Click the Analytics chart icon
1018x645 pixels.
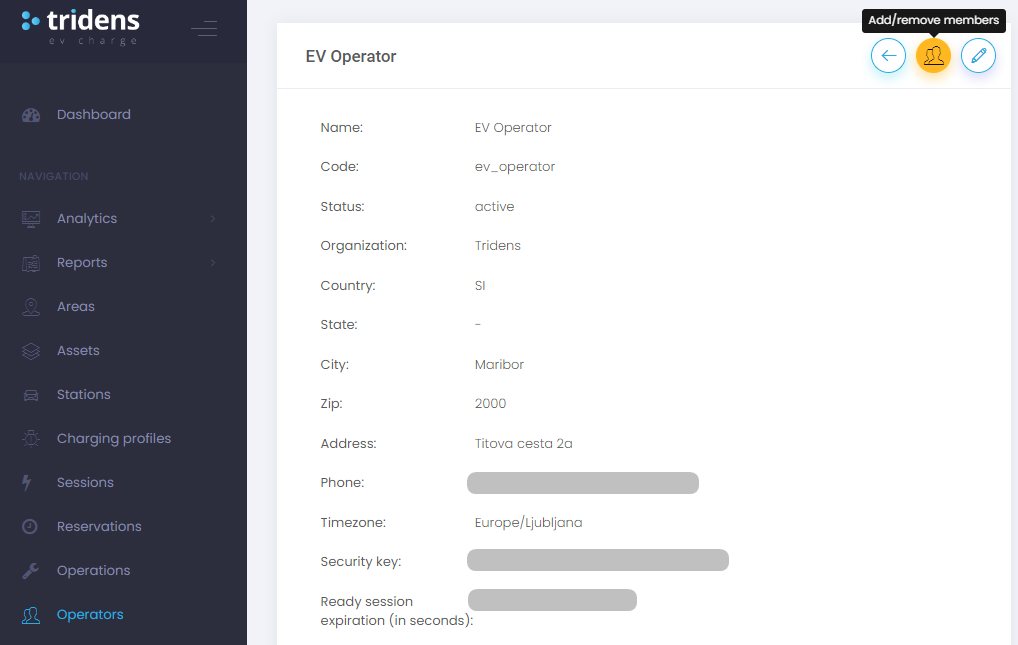click(x=30, y=218)
